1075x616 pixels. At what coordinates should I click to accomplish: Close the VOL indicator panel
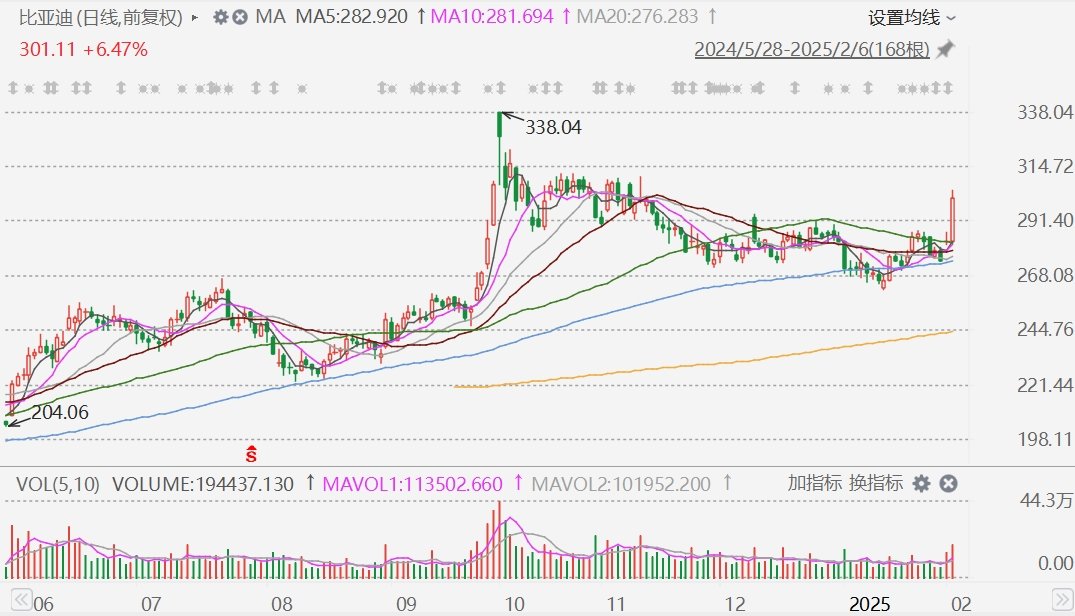tap(948, 484)
